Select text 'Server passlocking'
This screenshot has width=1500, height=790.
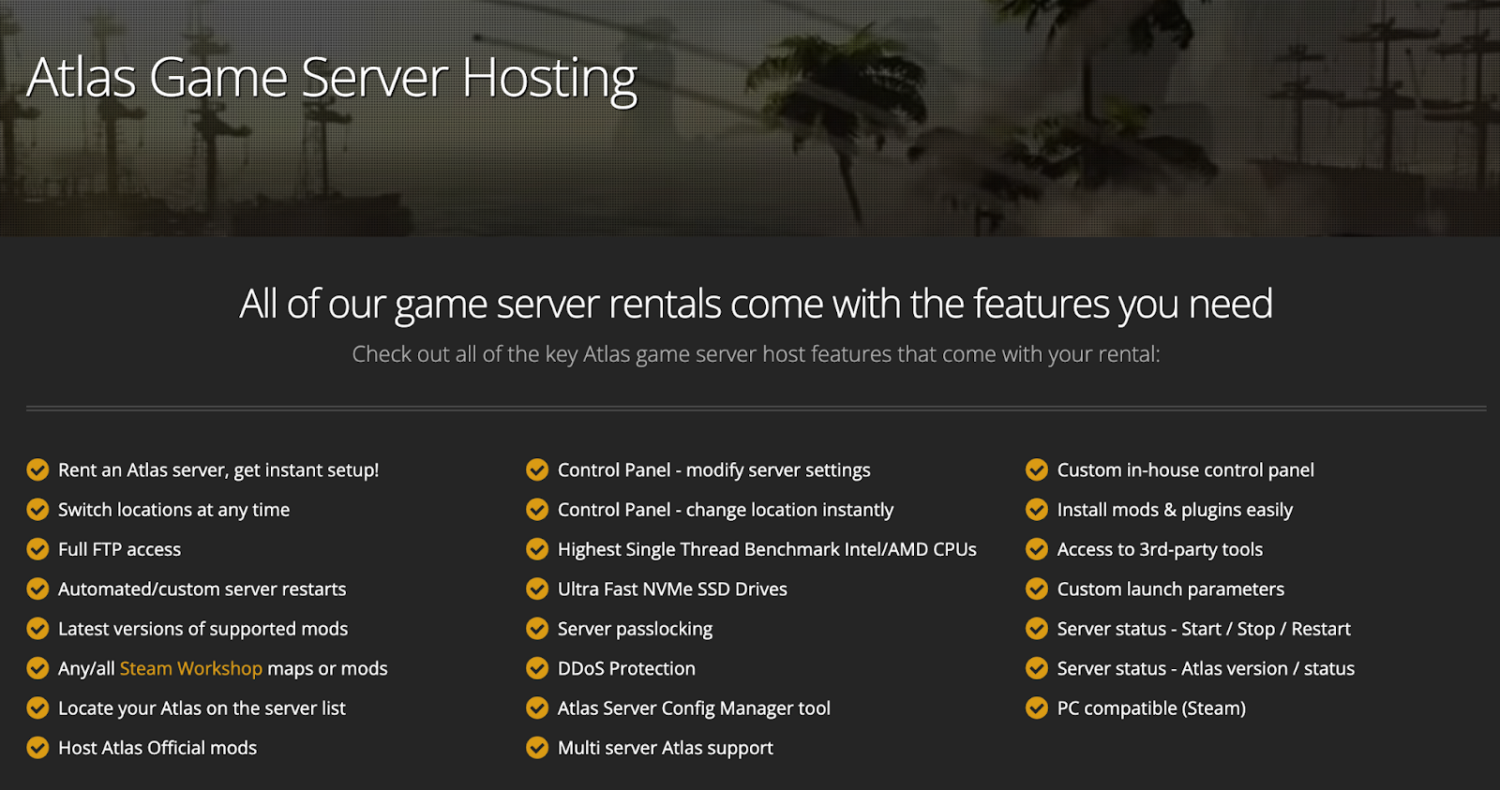pyautogui.click(x=635, y=629)
